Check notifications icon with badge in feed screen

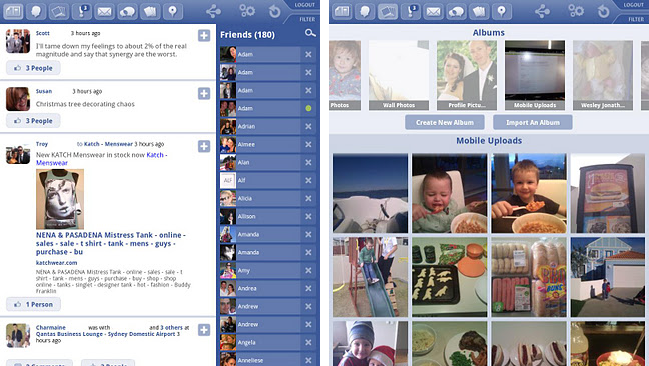tap(82, 11)
